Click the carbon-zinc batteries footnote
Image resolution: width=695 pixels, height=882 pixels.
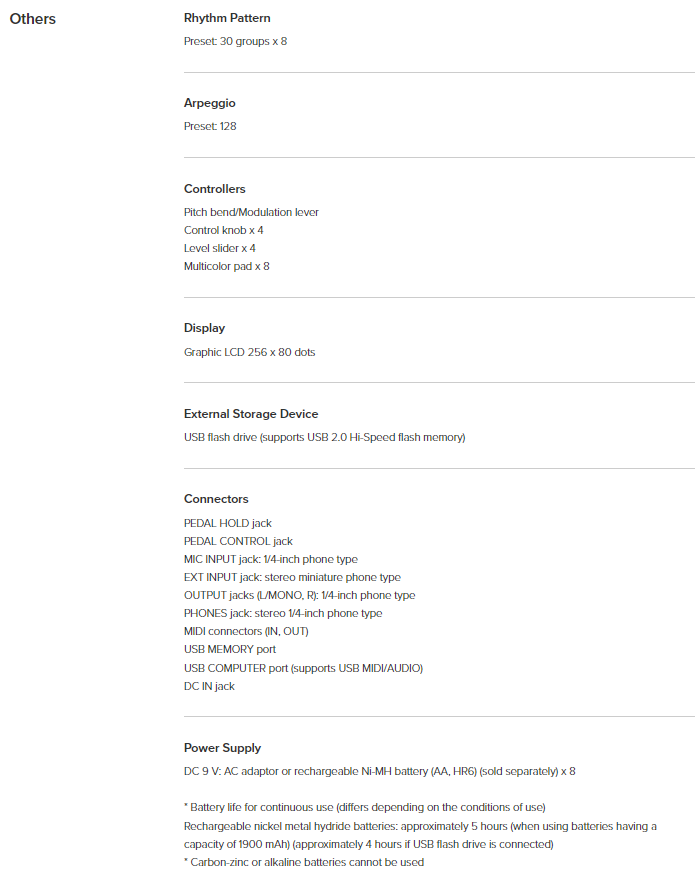click(x=304, y=862)
